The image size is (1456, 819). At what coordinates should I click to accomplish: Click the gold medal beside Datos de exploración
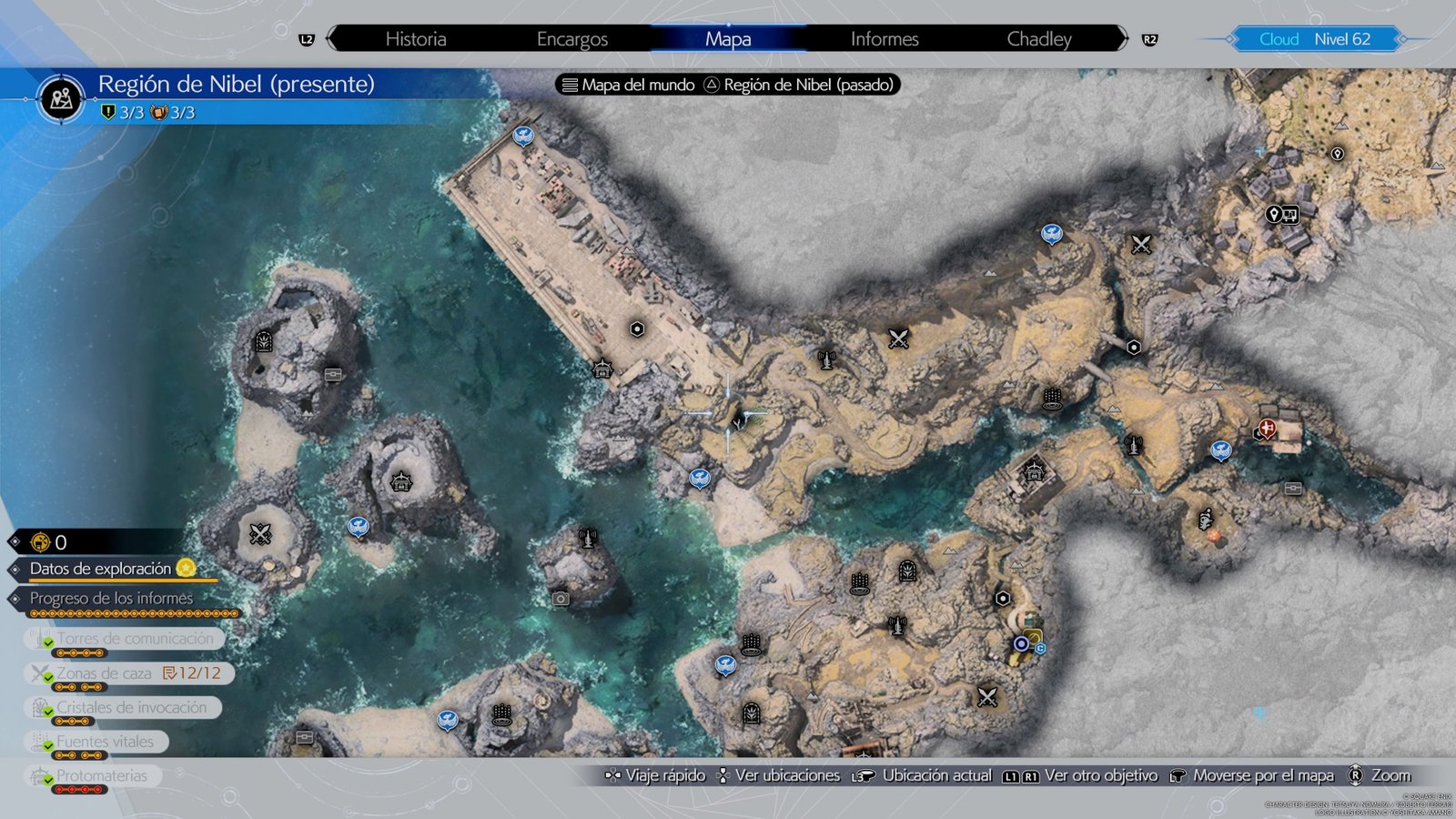[x=186, y=568]
